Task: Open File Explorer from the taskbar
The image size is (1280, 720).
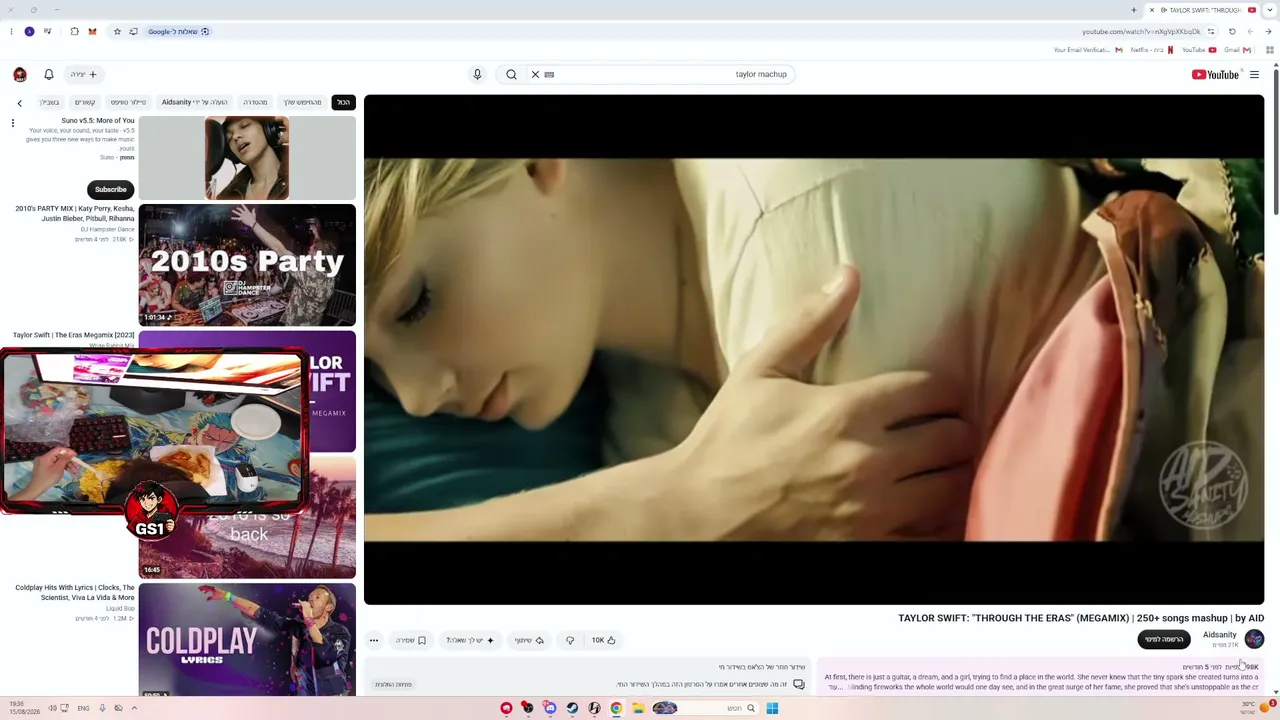Action: coord(638,708)
